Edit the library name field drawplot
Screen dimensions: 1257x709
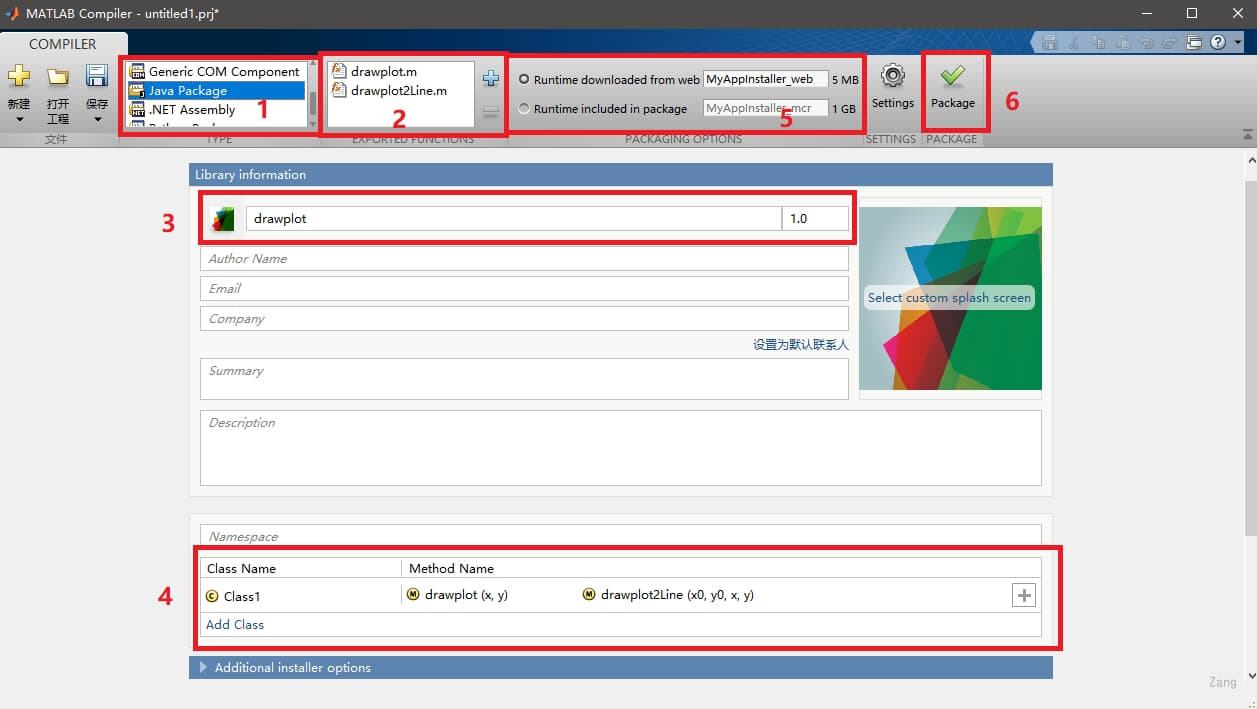(x=513, y=219)
